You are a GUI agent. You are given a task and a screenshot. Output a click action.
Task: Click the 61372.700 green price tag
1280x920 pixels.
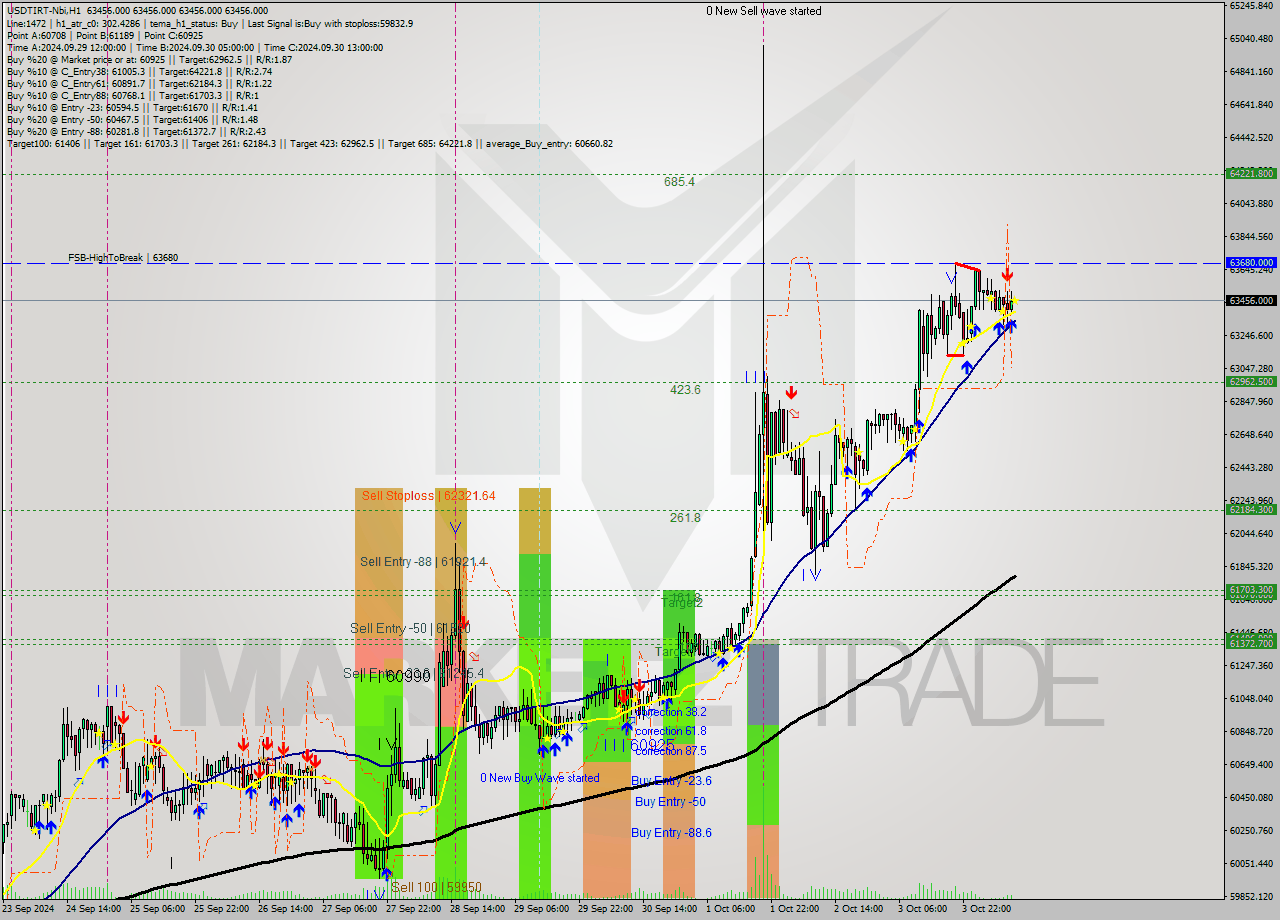point(1251,643)
